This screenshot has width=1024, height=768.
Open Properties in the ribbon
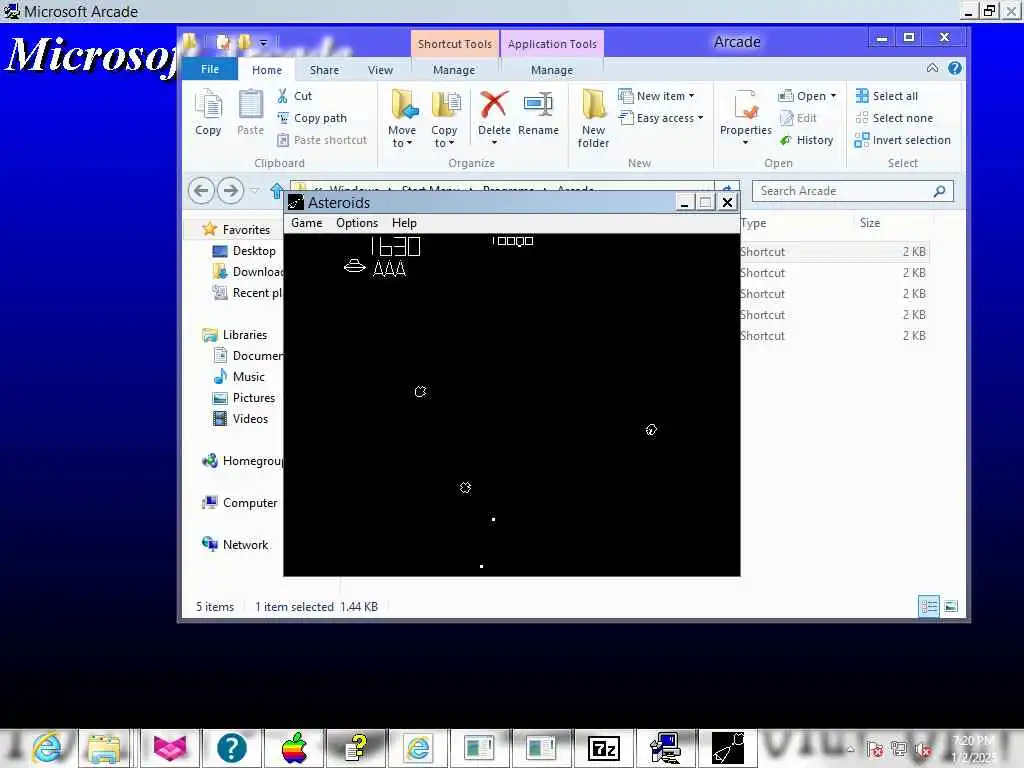pos(746,117)
